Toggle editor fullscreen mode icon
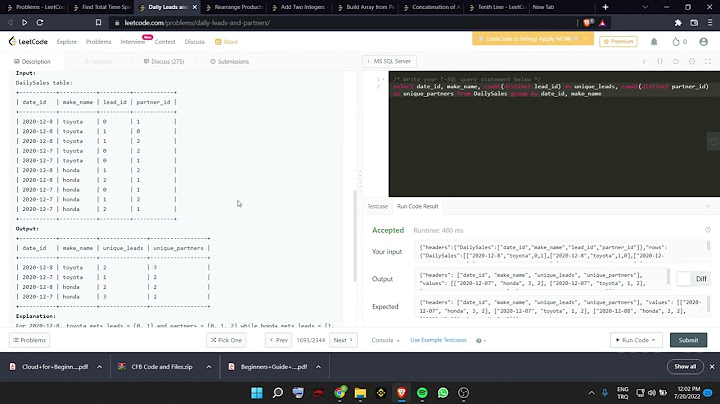Viewport: 720px width, 404px height. 708,61
